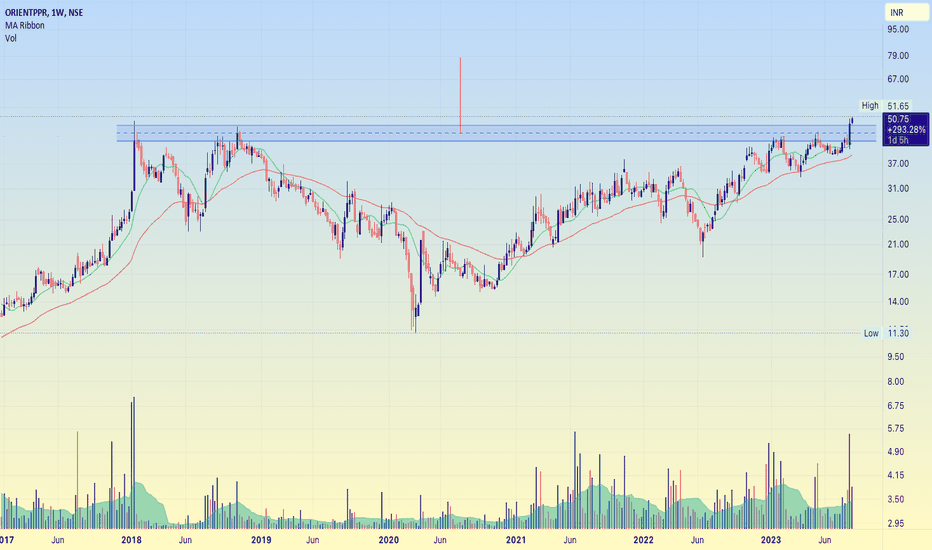932x550 pixels.
Task: Click the 14.00 price axis label
Action: pyautogui.click(x=898, y=302)
